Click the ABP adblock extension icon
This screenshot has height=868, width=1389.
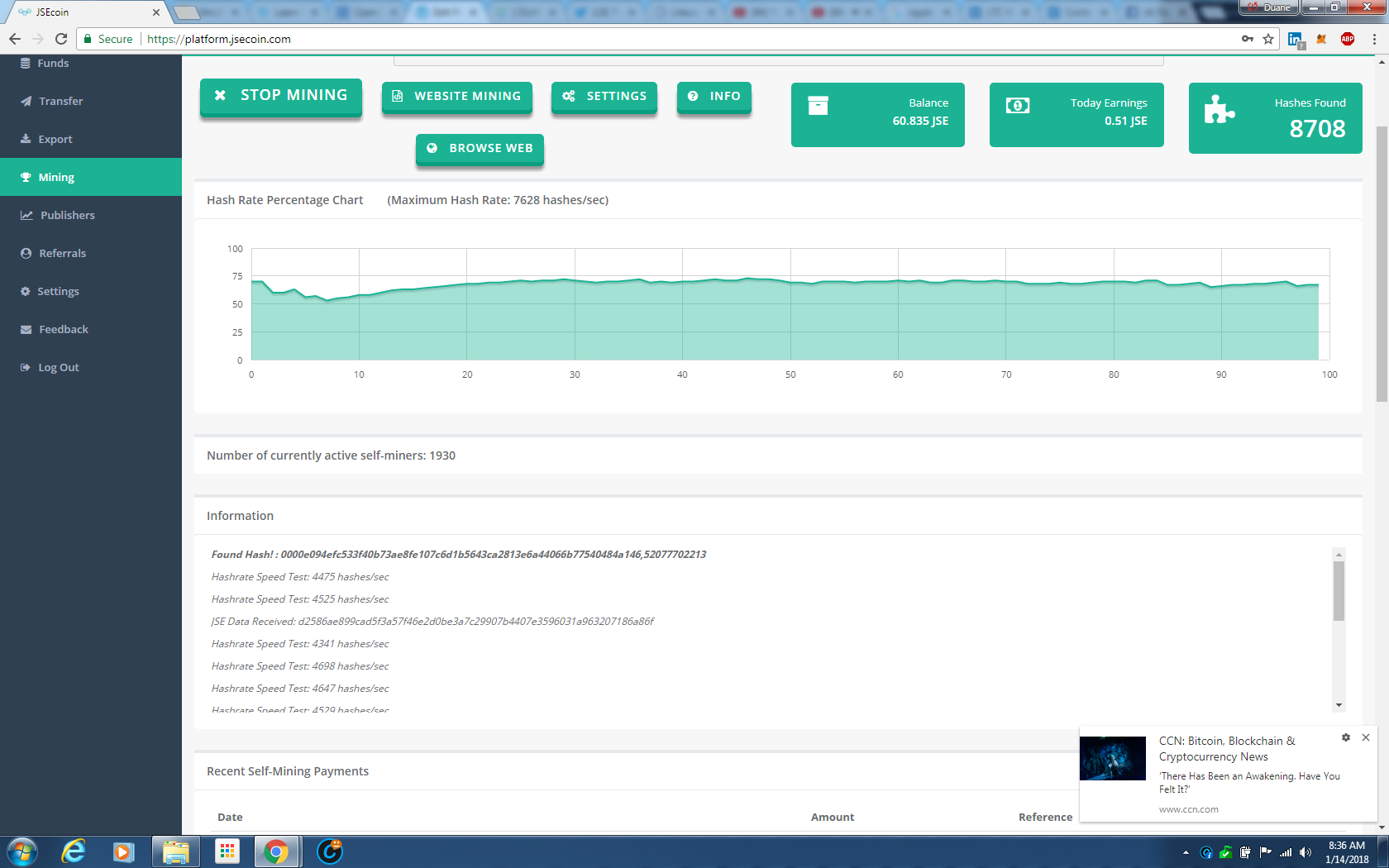pyautogui.click(x=1347, y=39)
